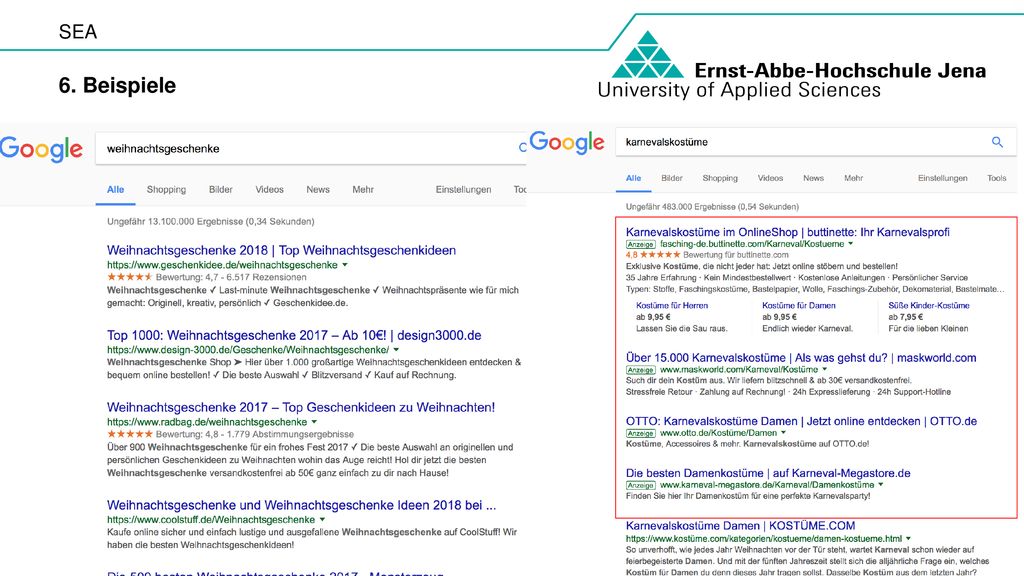This screenshot has width=1024, height=576.
Task: Expand the arrow next to radbag.de URL
Action: pyautogui.click(x=314, y=422)
